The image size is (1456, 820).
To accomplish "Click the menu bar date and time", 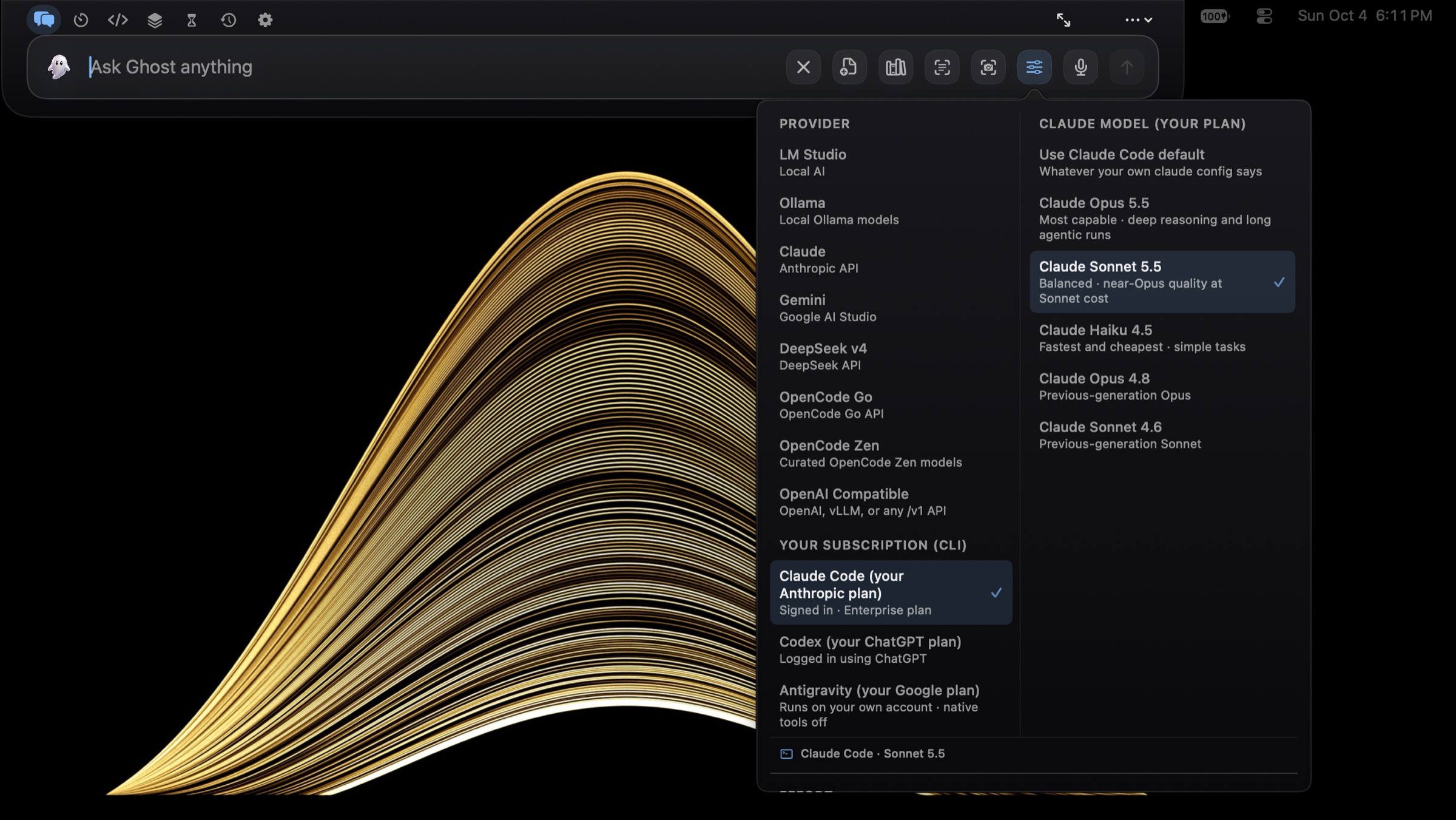I will (1364, 16).
